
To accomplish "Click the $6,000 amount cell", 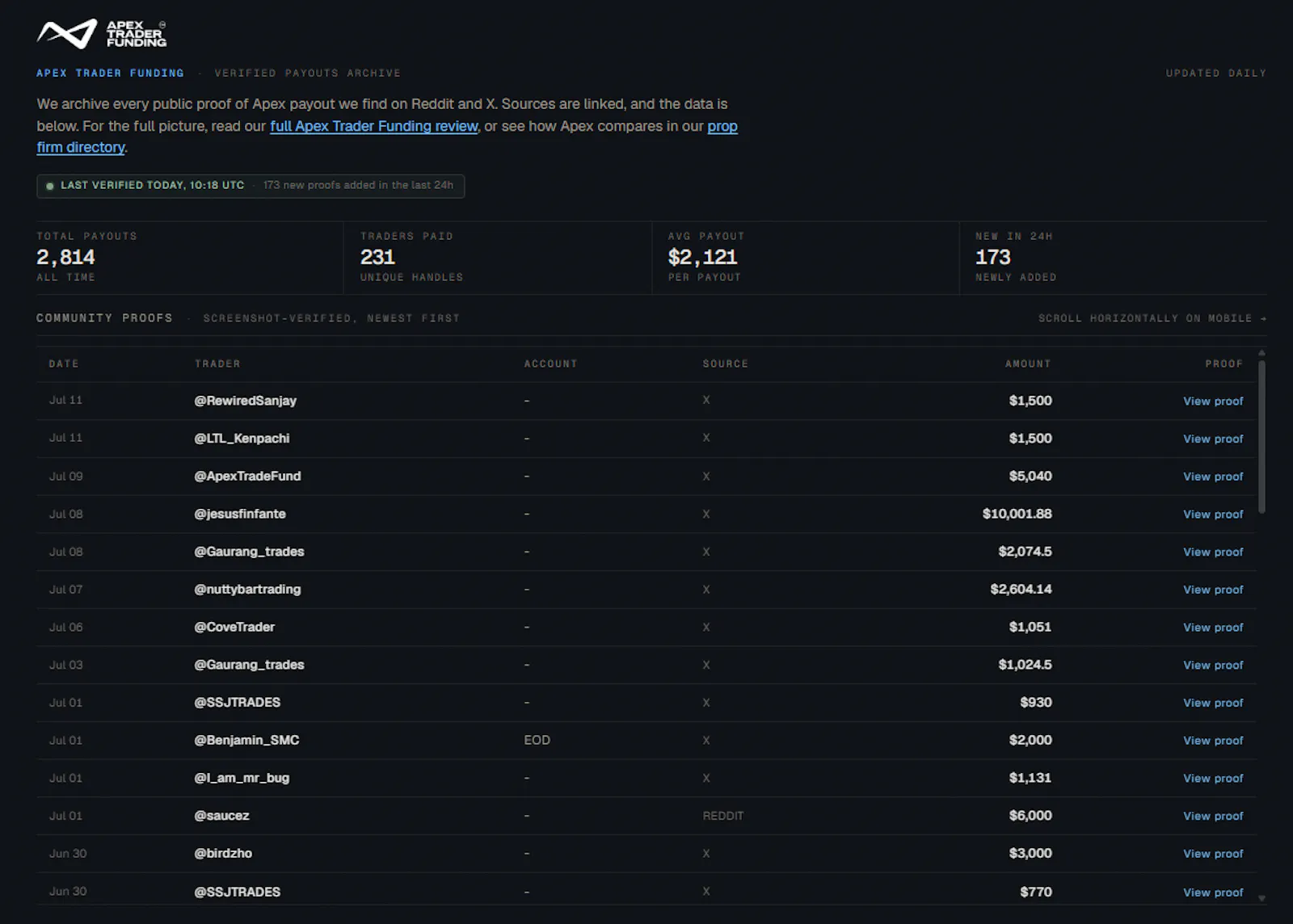I will [x=1030, y=816].
